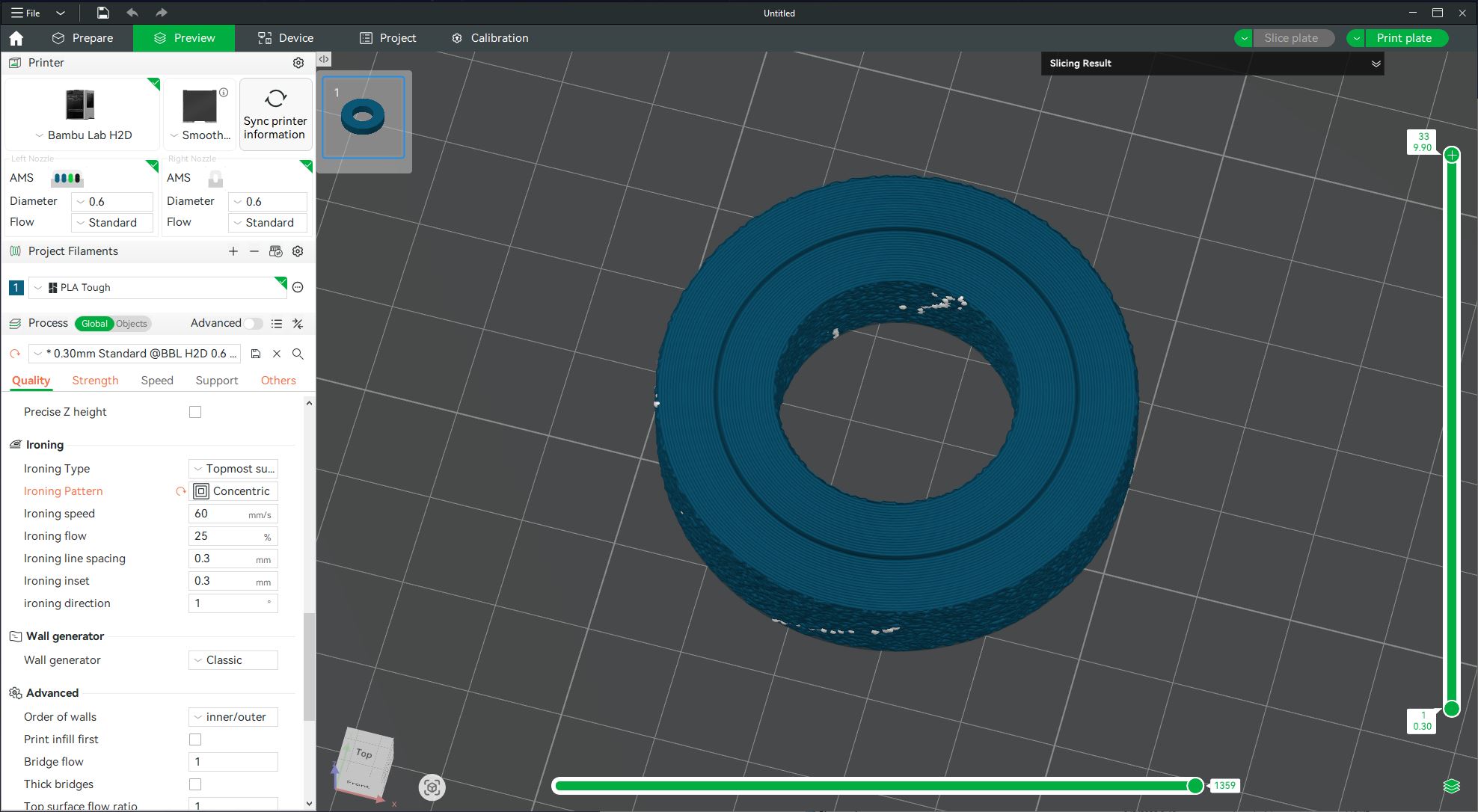Add a project filament with plus icon
Screen dimensions: 1478x812
coord(233,251)
